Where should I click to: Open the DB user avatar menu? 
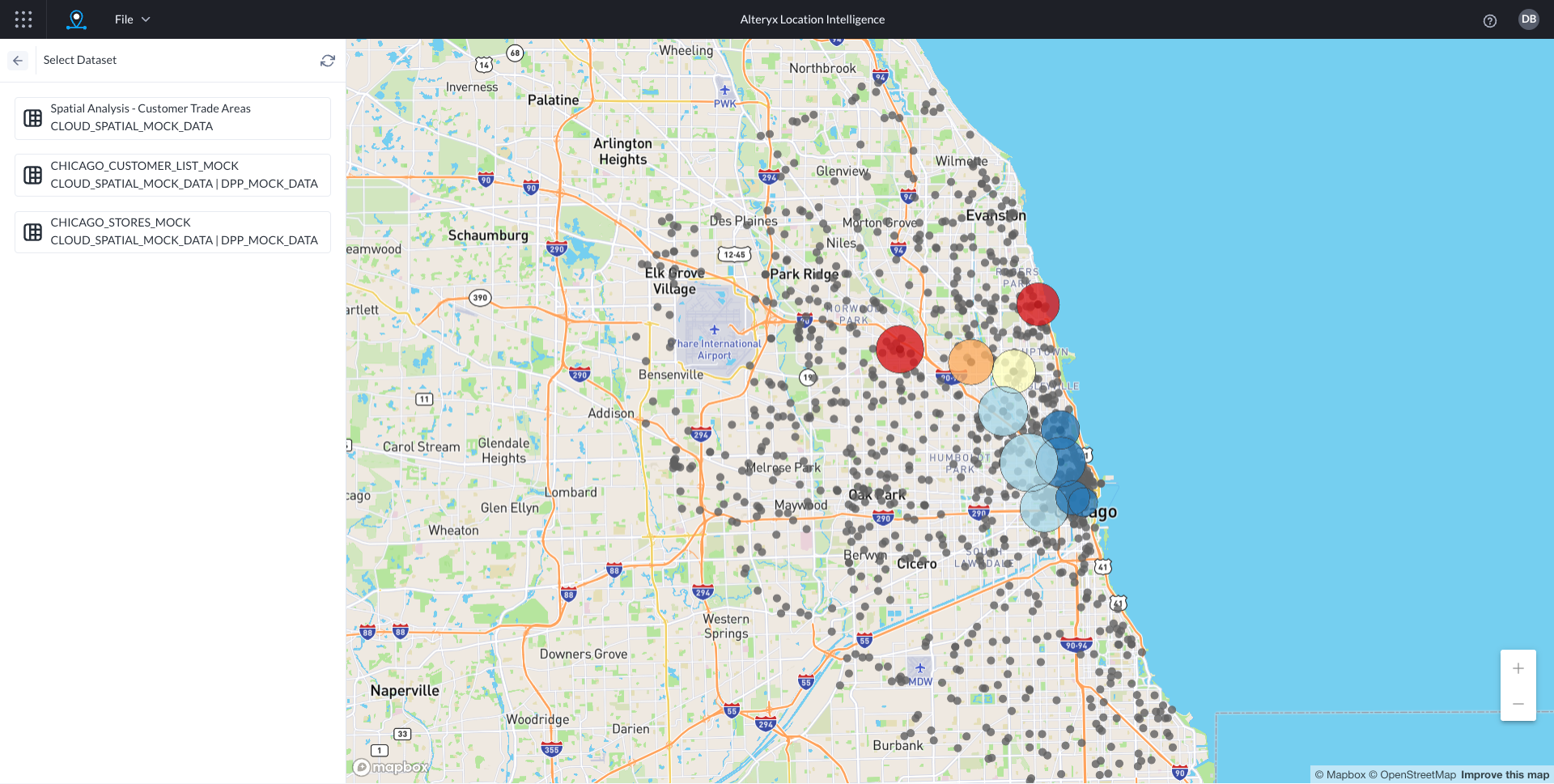pyautogui.click(x=1528, y=19)
